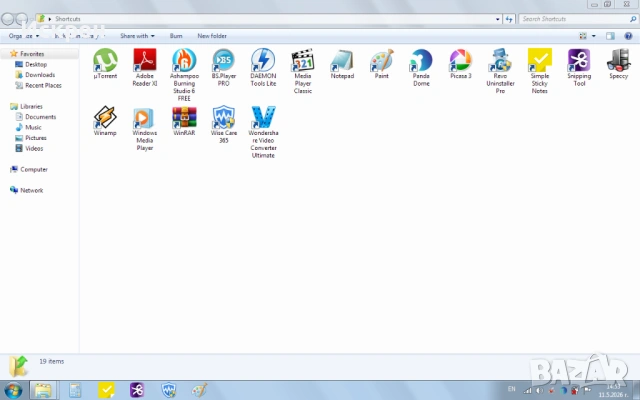Image resolution: width=640 pixels, height=400 pixels.
Task: Select the Adobe Reader XI shortcut
Action: [144, 67]
